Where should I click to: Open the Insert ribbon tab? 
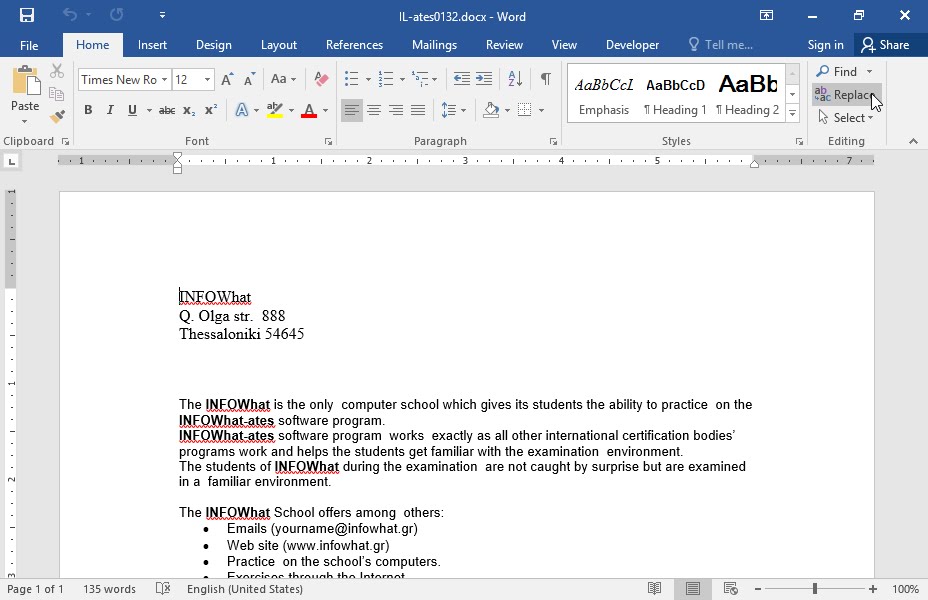tap(152, 45)
